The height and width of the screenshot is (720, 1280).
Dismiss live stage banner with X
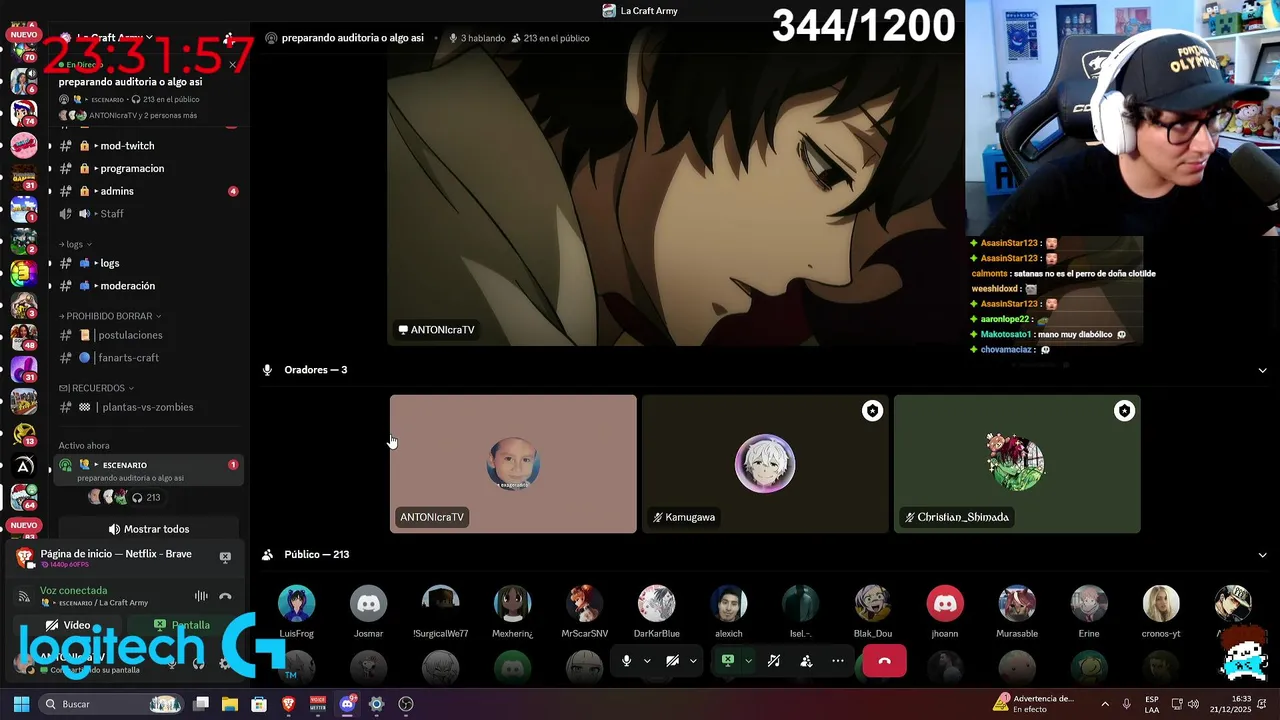pyautogui.click(x=232, y=65)
